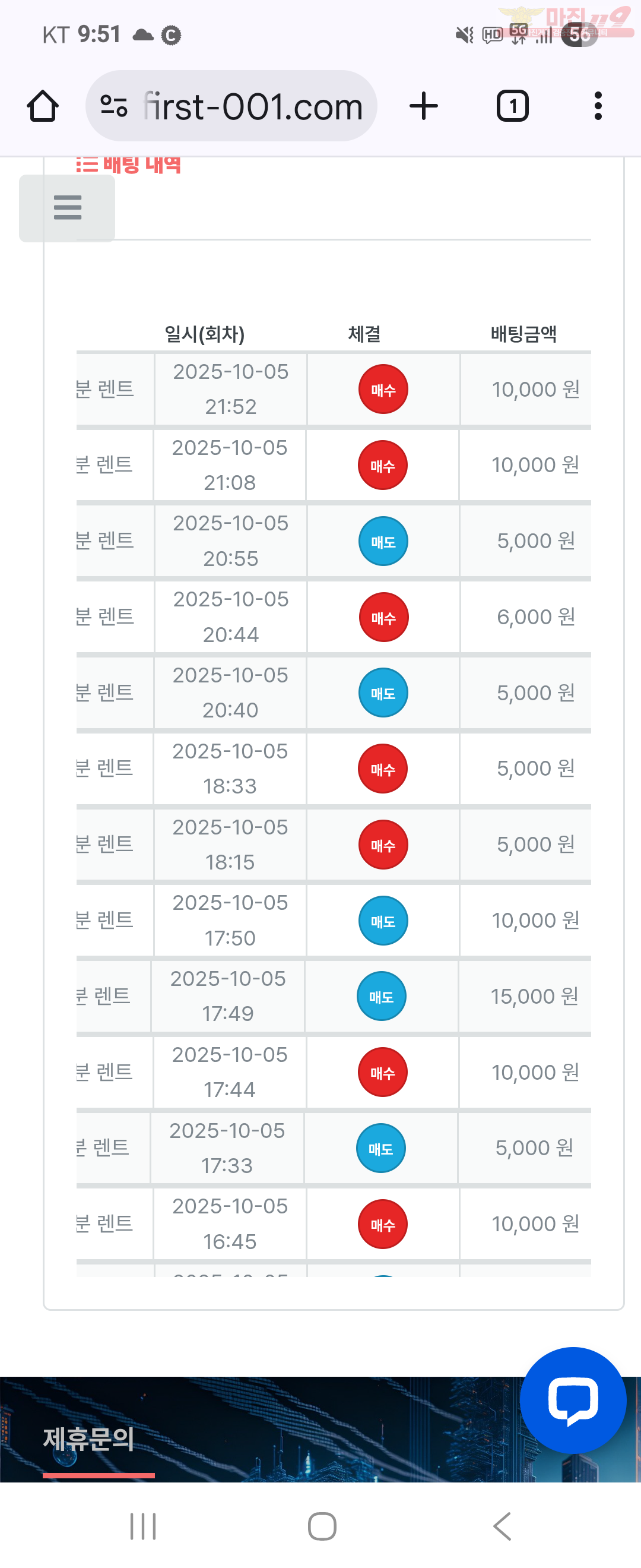Tap the blue 매도 badge at 20:55
Viewport: 641px width, 1568px height.
coord(383,541)
